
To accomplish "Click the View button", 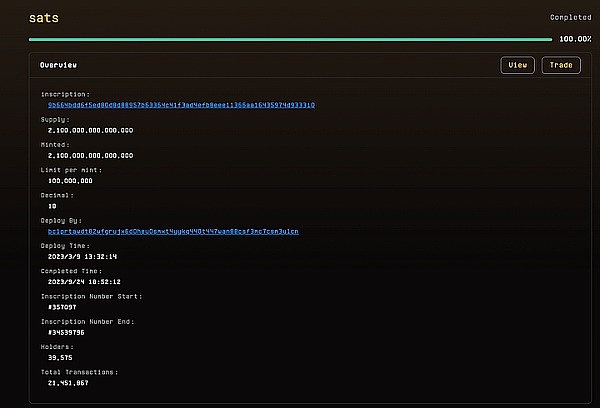I will (x=517, y=65).
